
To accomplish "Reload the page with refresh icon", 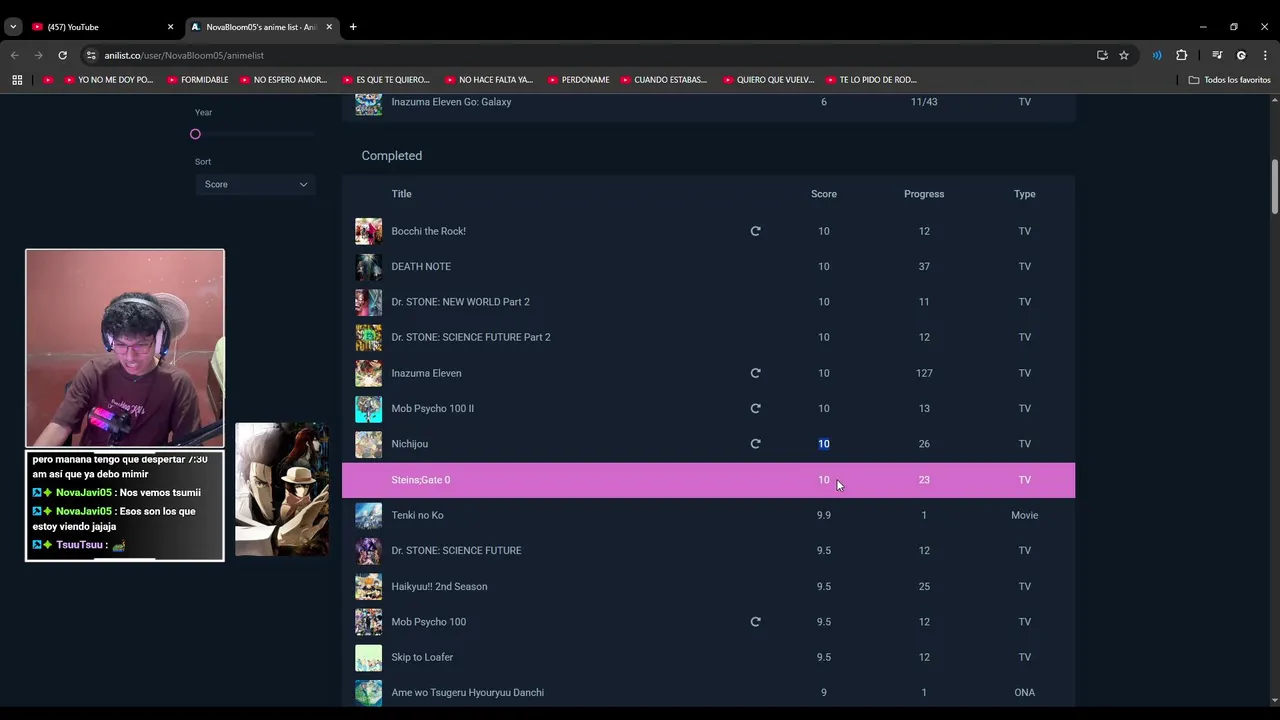I will click(62, 55).
